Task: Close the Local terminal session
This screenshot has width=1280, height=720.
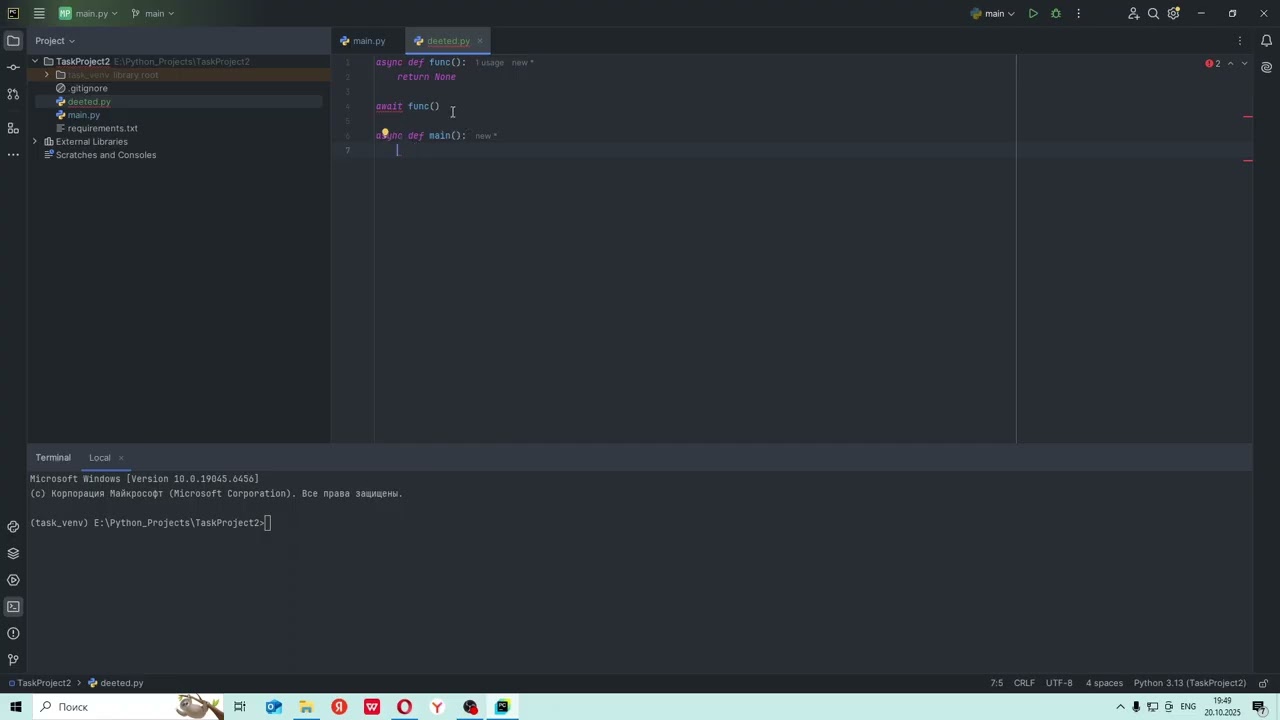Action: (121, 458)
